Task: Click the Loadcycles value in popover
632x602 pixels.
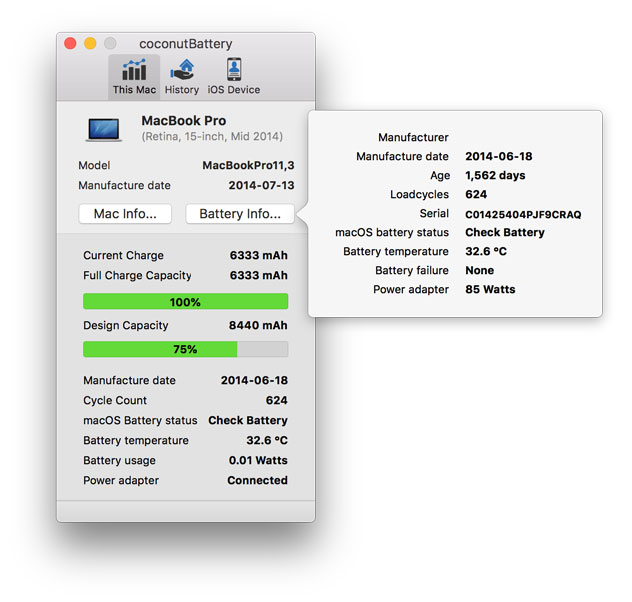Action: (476, 194)
